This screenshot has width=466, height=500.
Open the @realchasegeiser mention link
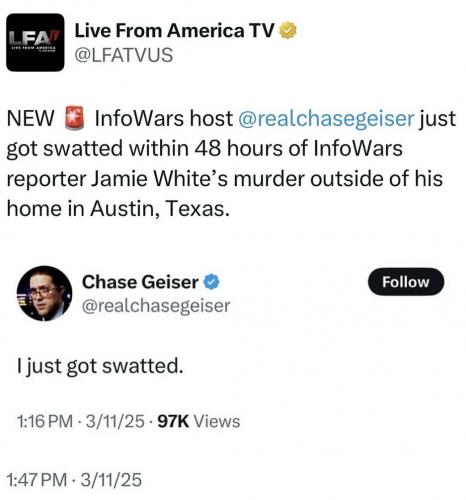click(x=326, y=119)
